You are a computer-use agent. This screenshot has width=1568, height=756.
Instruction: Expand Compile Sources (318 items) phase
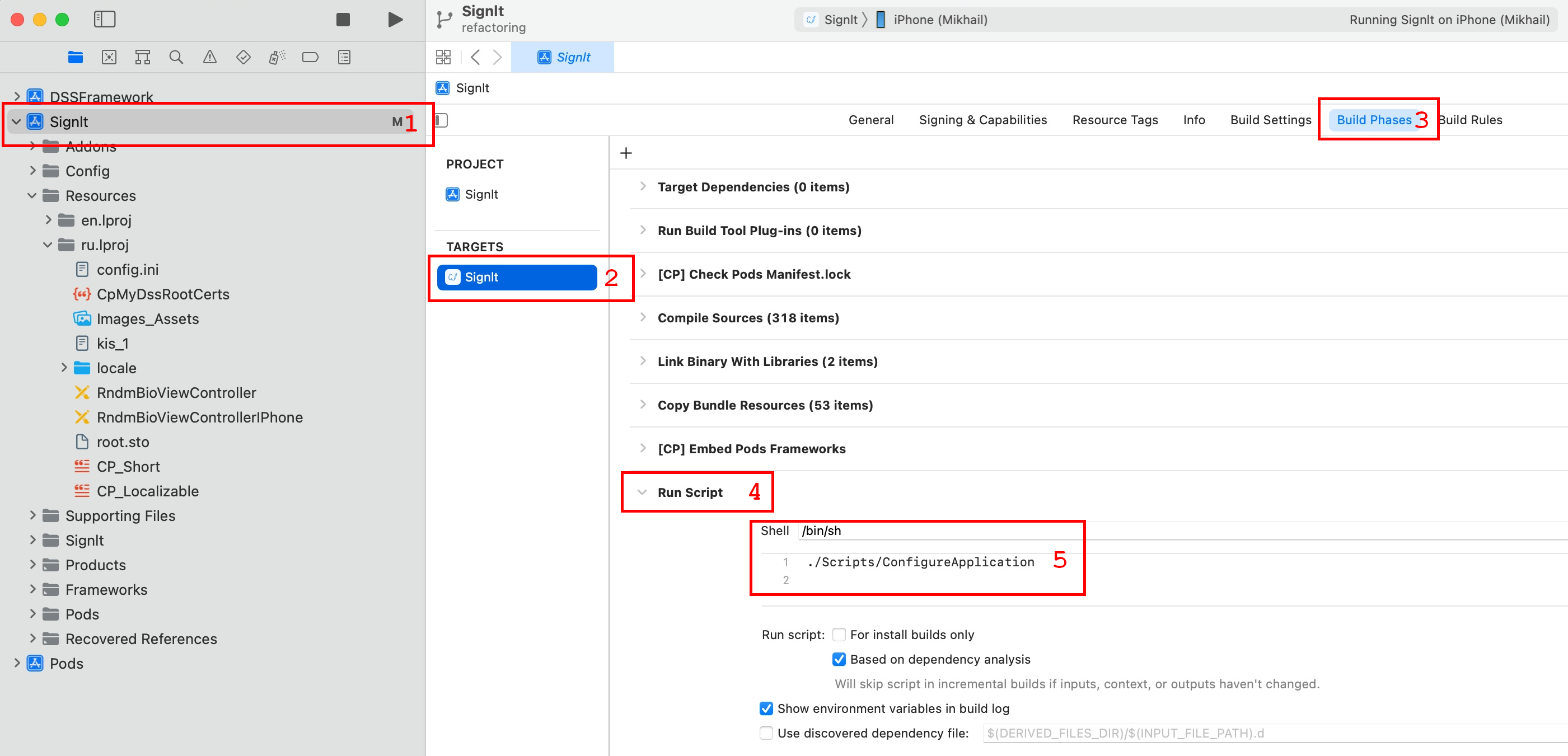coord(643,317)
